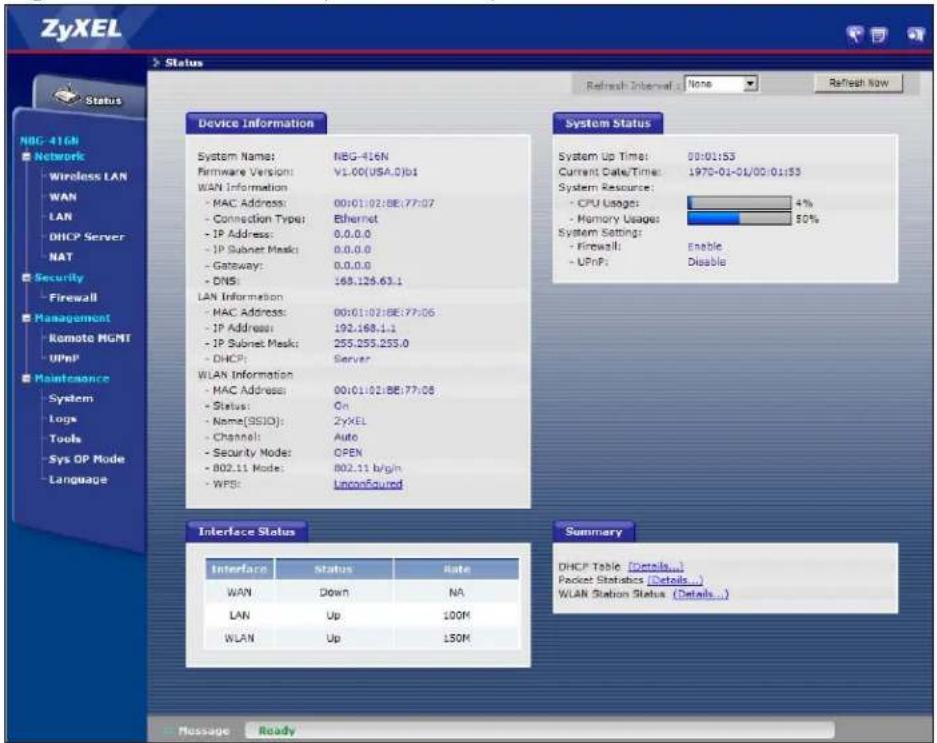This screenshot has width=937, height=743.
Task: Go to DHCP Server page
Action: pos(87,237)
